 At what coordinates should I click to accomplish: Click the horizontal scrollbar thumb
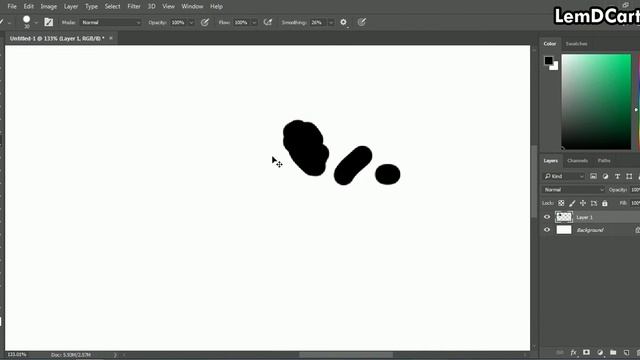pyautogui.click(x=346, y=355)
